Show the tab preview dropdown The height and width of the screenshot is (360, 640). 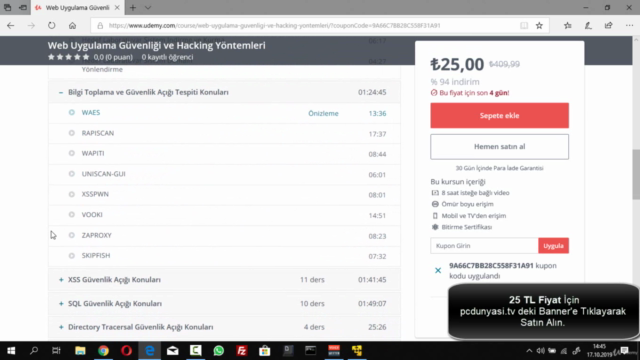[x=148, y=7]
